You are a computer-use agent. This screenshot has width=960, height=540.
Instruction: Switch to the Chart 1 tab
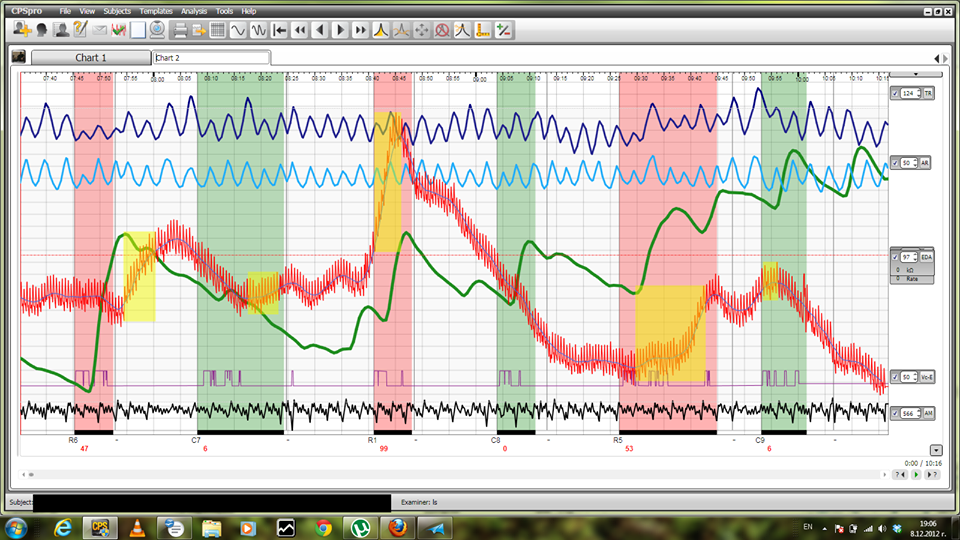pos(91,58)
